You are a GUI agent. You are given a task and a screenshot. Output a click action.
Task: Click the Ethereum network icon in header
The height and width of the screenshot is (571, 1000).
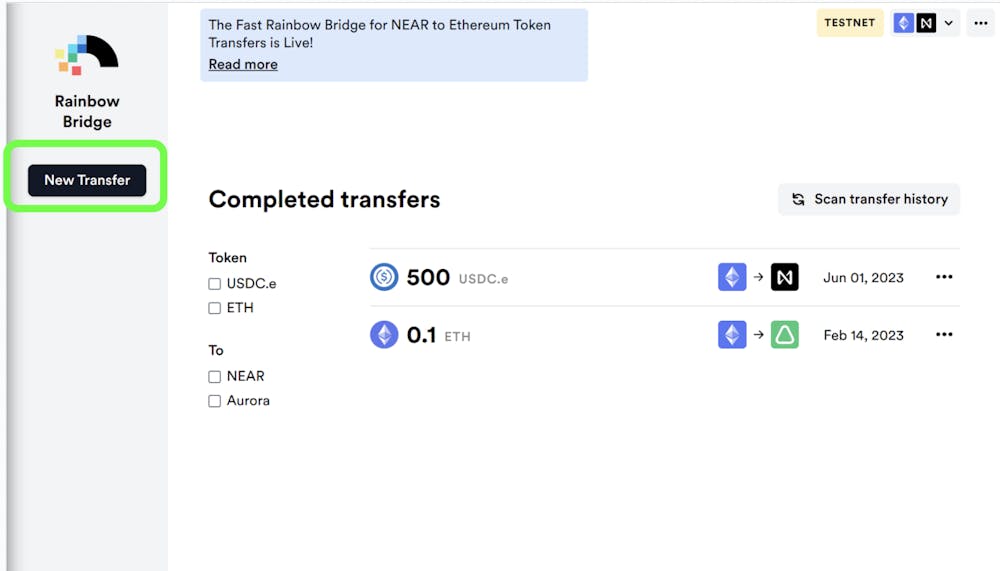click(904, 24)
